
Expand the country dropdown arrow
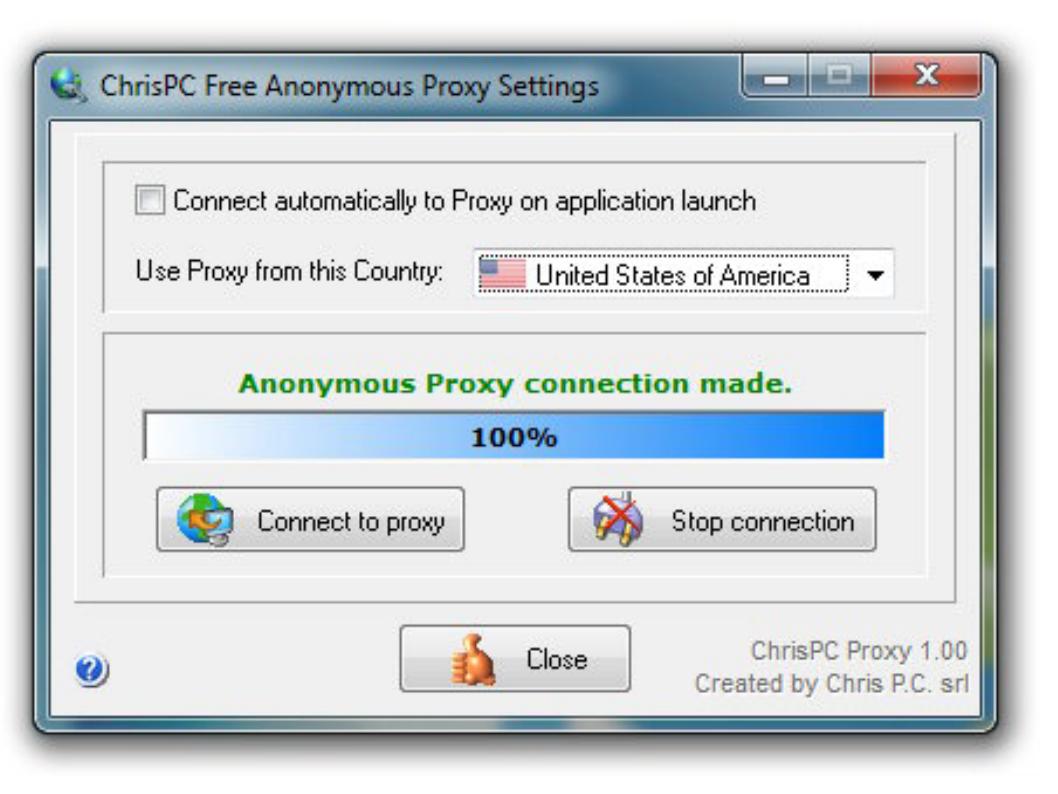[874, 275]
